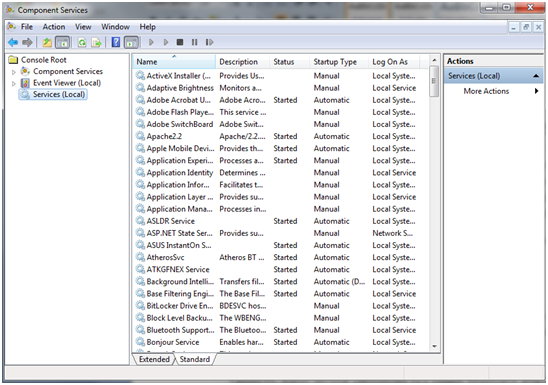
Task: Click the Restart Service toolbar icon
Action: [209, 42]
